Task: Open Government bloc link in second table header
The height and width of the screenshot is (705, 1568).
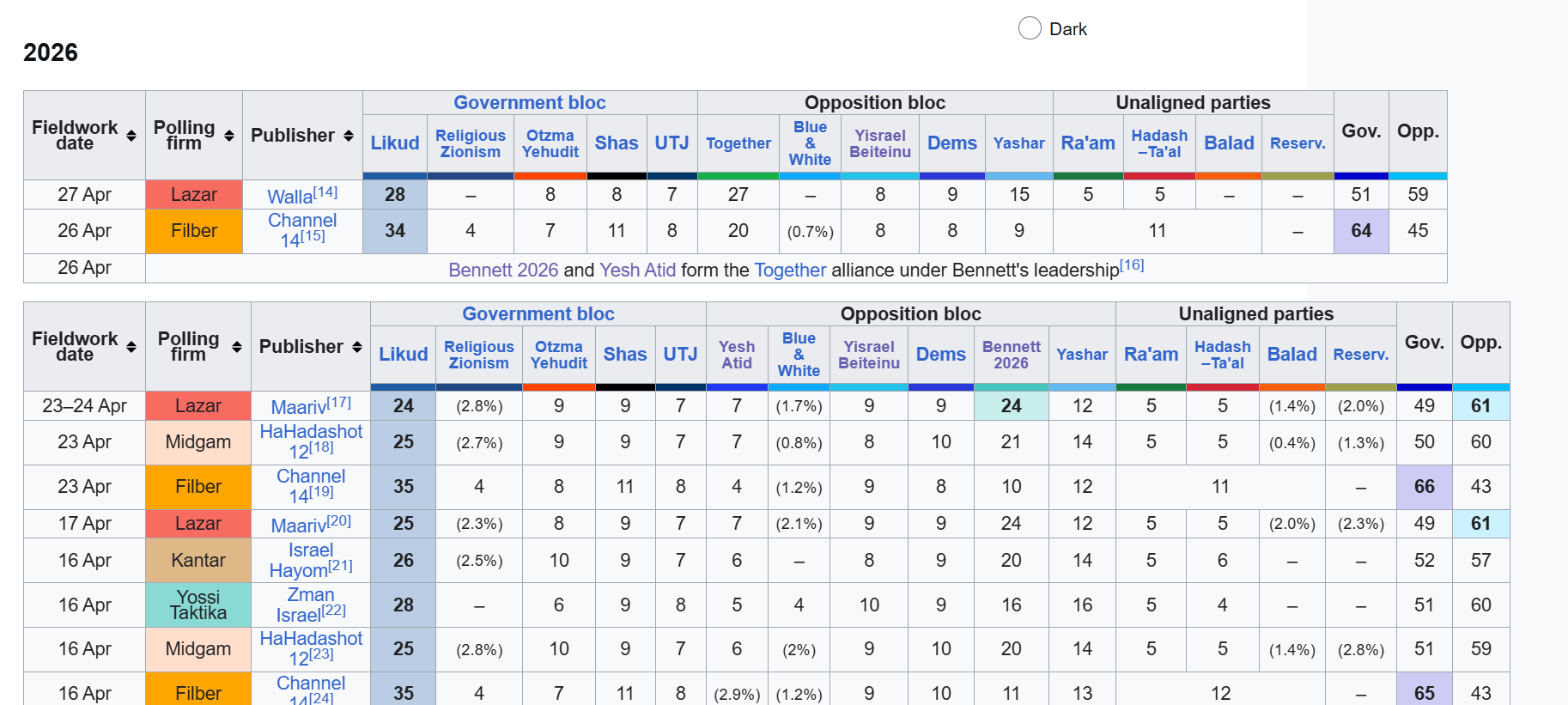Action: (538, 314)
